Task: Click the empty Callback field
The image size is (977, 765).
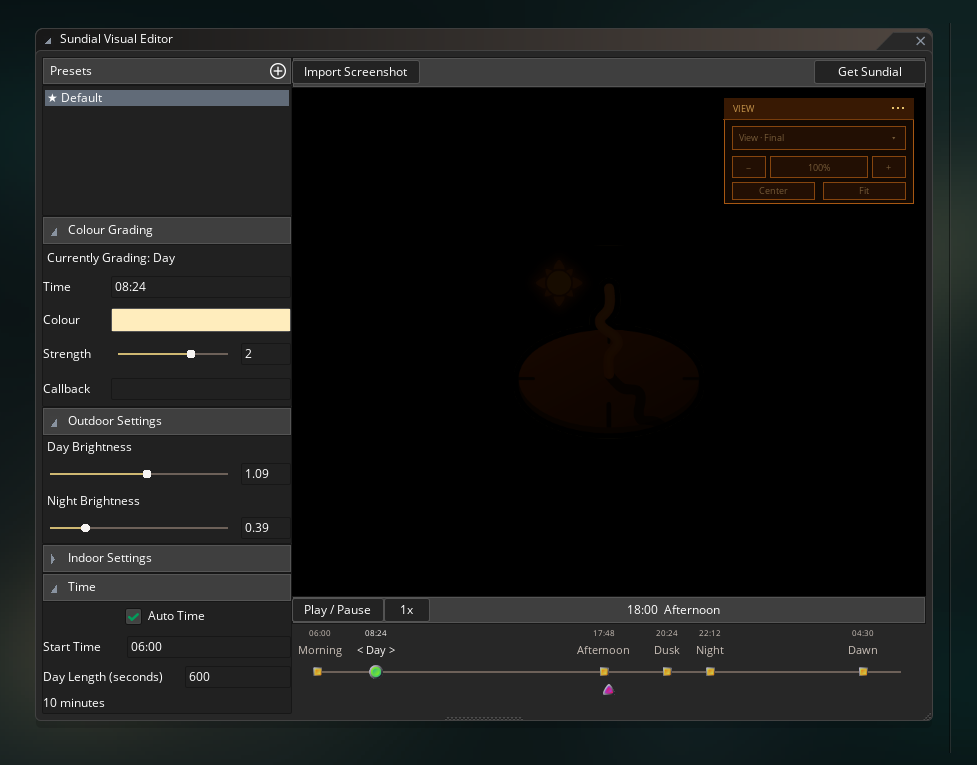Action: point(201,389)
